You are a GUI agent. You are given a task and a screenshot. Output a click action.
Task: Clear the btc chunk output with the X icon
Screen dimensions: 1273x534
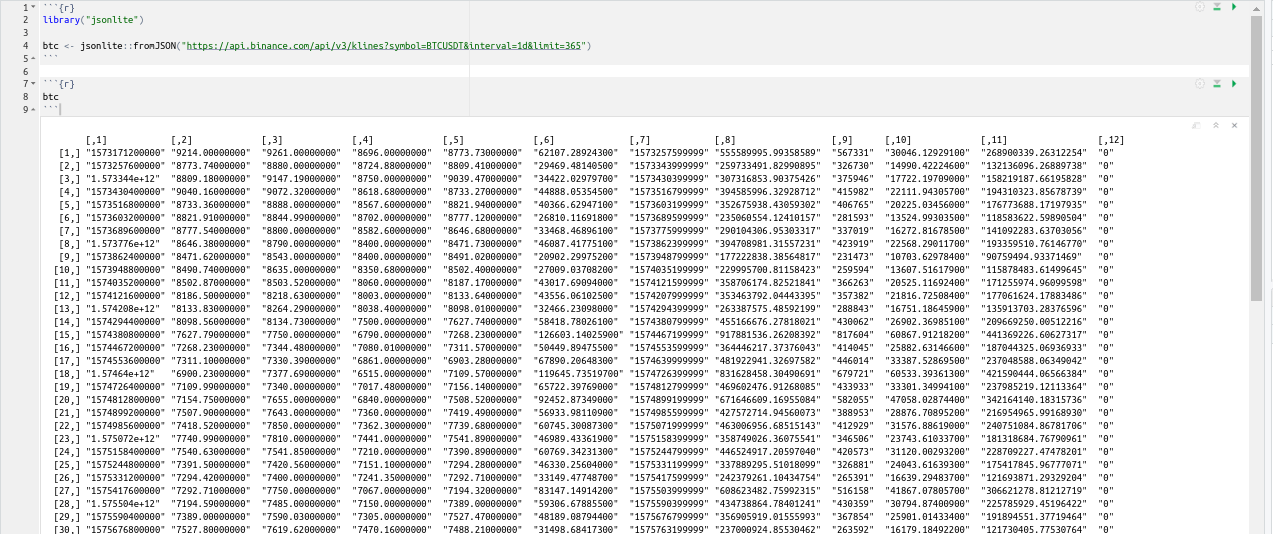pyautogui.click(x=1235, y=125)
